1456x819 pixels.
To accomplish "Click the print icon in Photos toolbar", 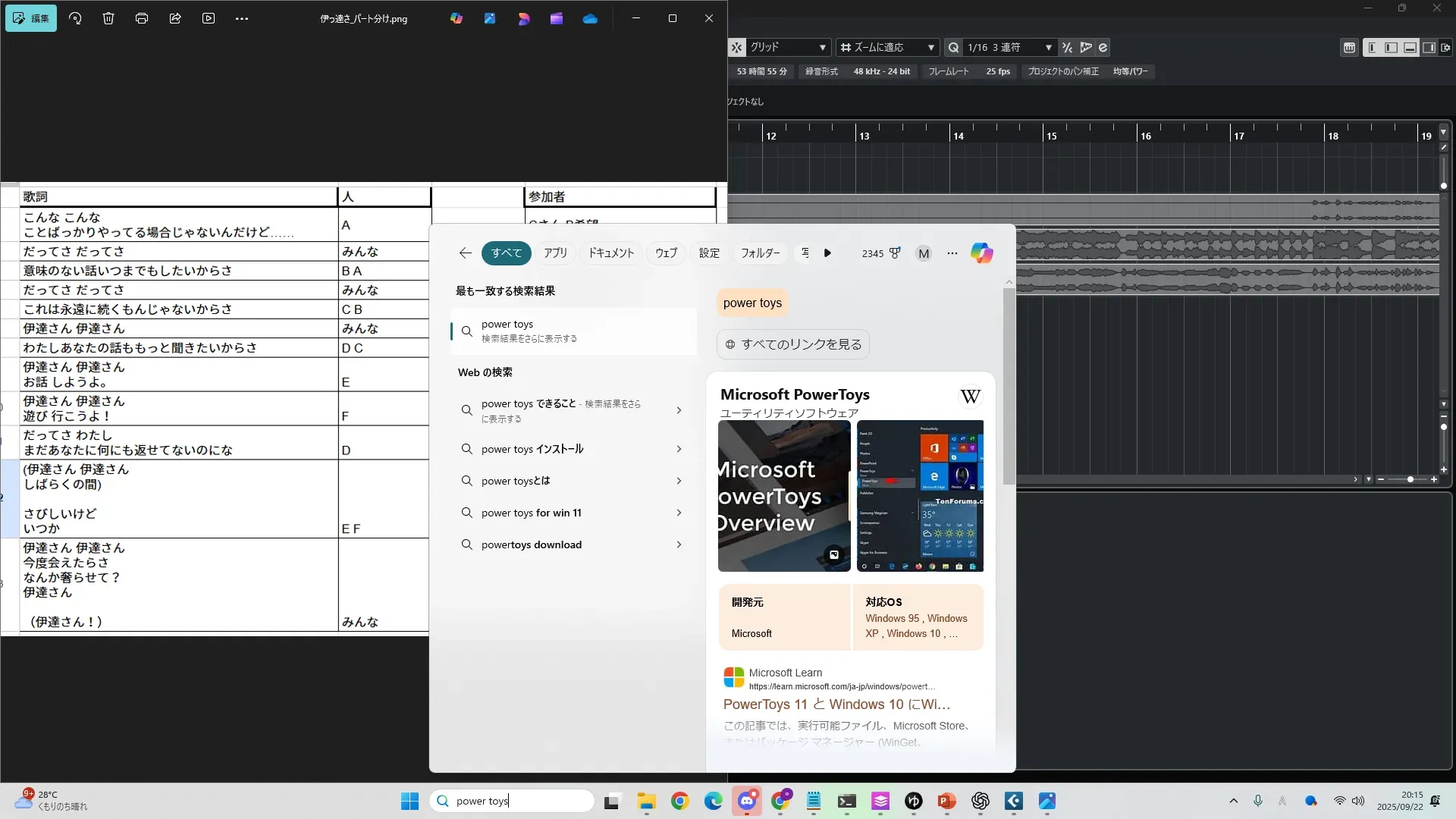I will point(142,18).
